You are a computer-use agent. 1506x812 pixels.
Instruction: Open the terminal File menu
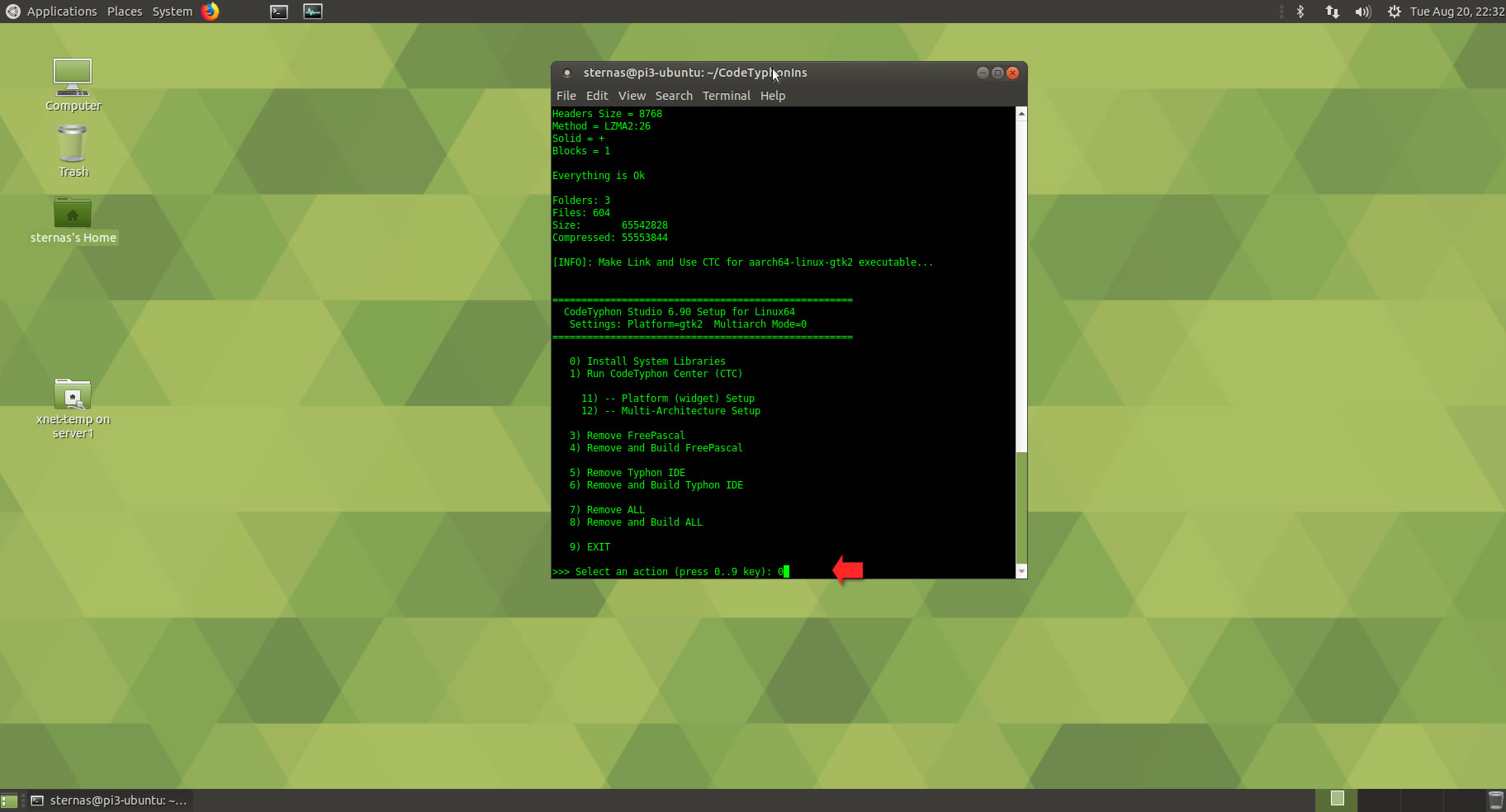(566, 96)
